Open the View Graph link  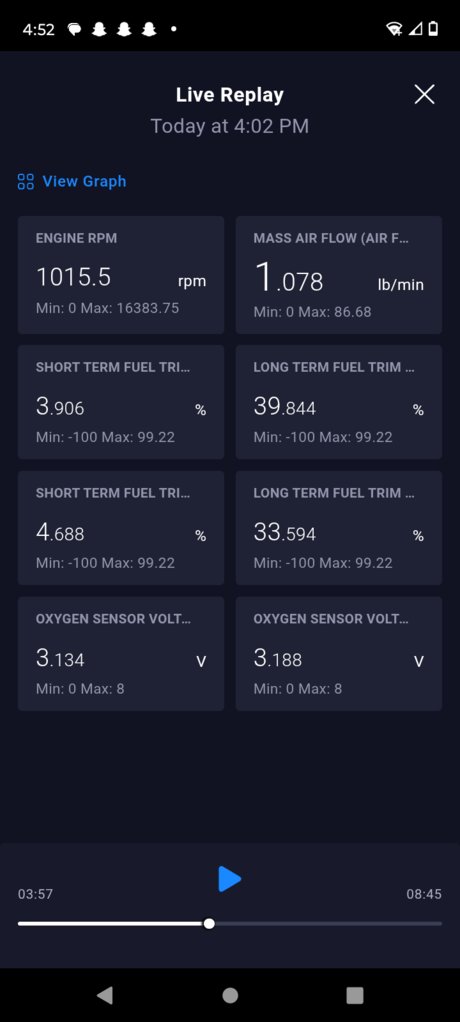(x=84, y=181)
